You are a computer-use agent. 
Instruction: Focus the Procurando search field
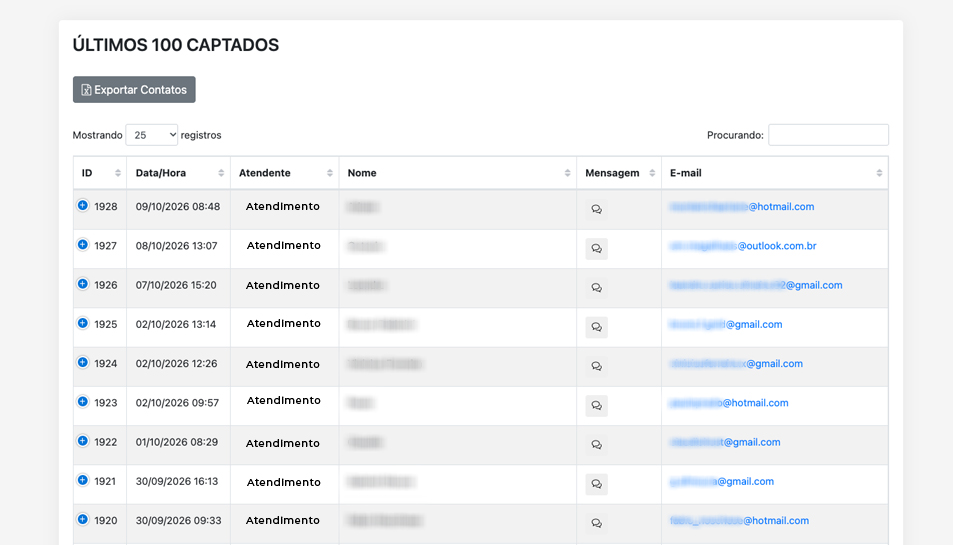828,135
